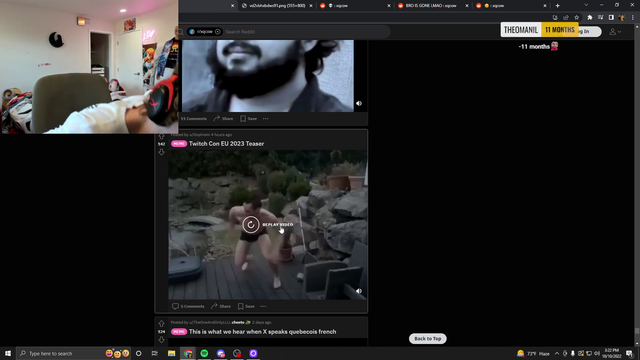640x360 pixels.
Task: Click the Chrome share page icon
Action: tap(566, 18)
